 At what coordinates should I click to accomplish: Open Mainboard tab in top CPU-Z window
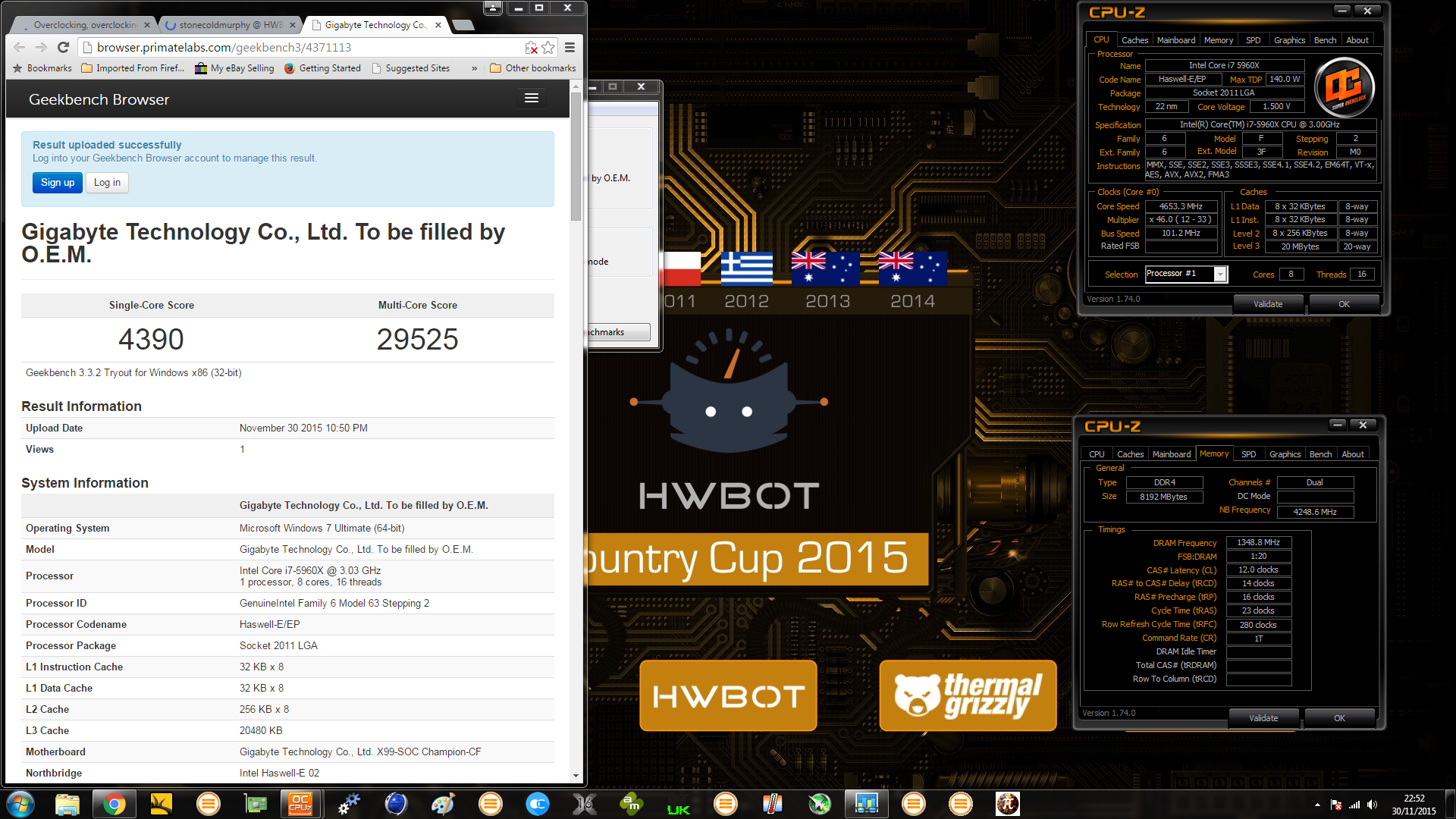[1176, 40]
